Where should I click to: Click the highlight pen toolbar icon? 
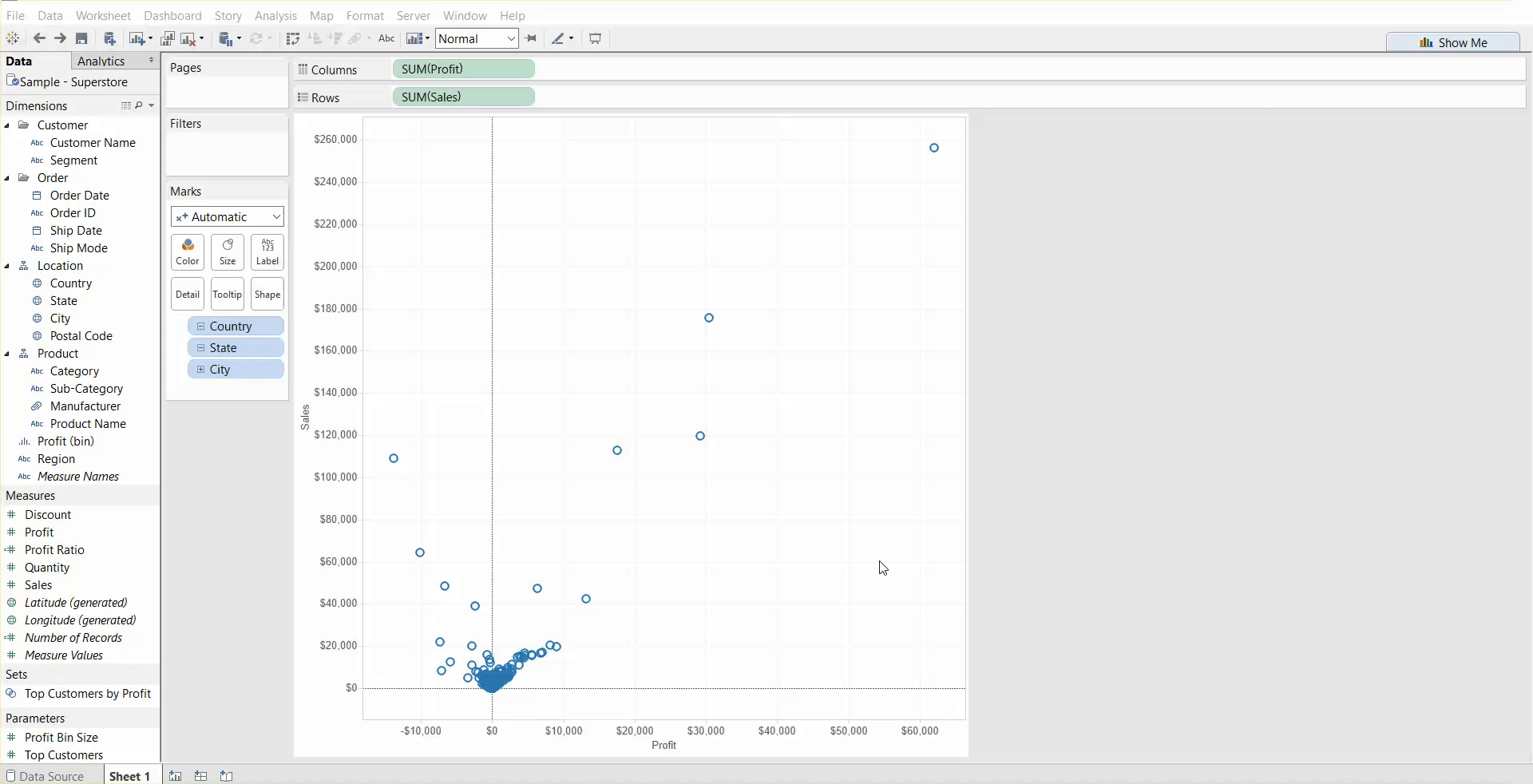coord(558,38)
